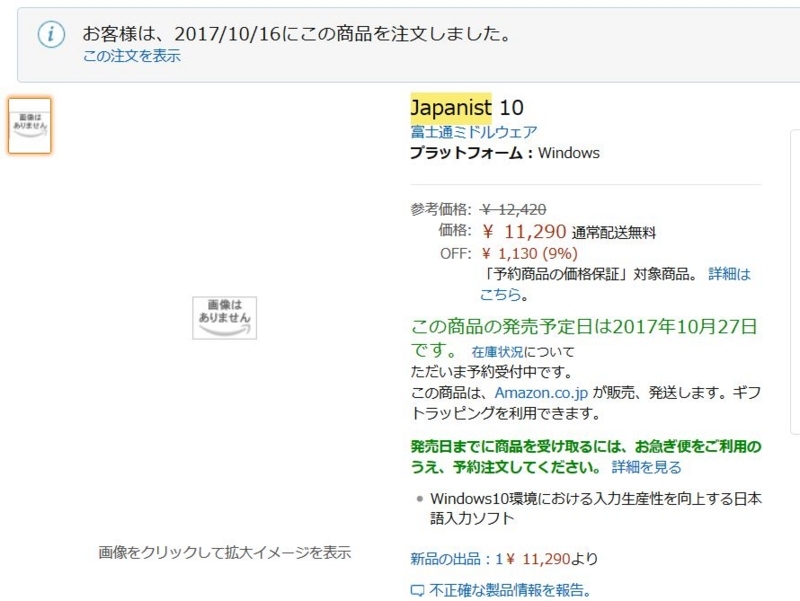The width and height of the screenshot is (800, 601).
Task: Click the Windows10環境 feature bullet text
Action: 596,508
